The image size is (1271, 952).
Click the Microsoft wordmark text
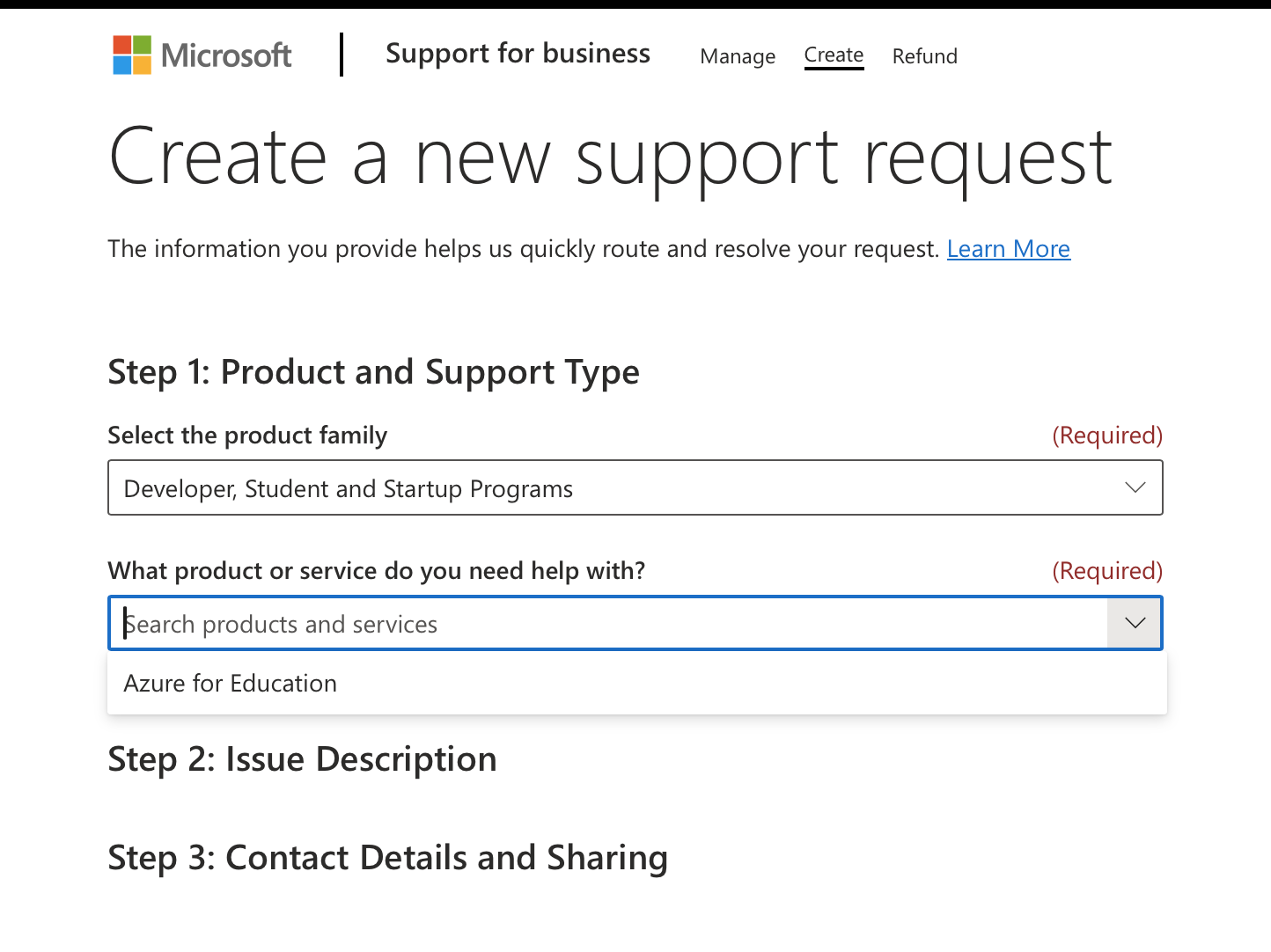click(x=226, y=55)
